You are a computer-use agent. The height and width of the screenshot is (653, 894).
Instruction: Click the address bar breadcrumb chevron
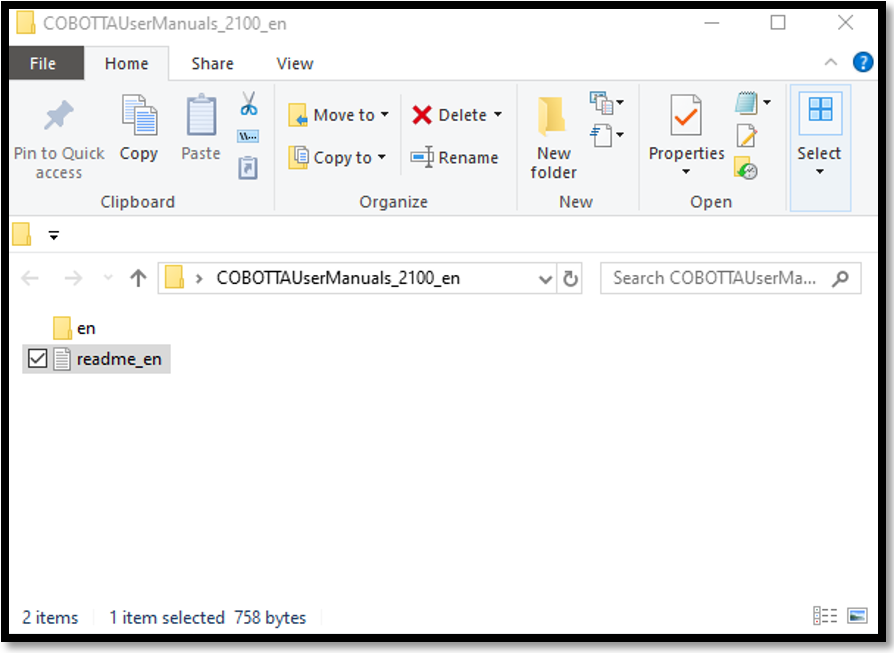tap(199, 279)
